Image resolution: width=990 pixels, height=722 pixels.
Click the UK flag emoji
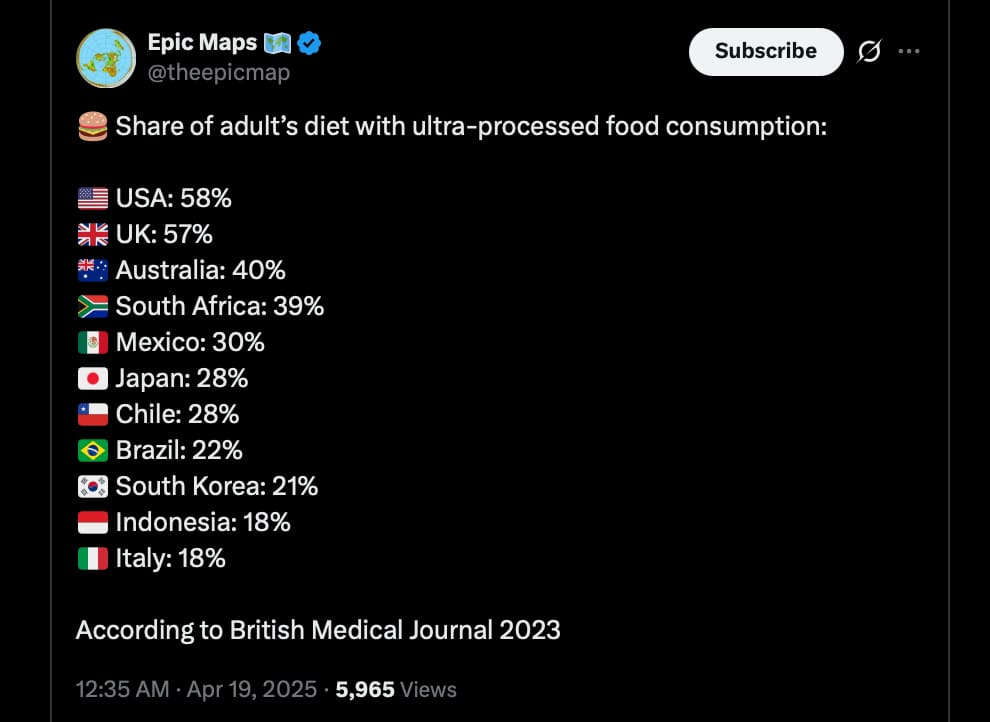93,234
